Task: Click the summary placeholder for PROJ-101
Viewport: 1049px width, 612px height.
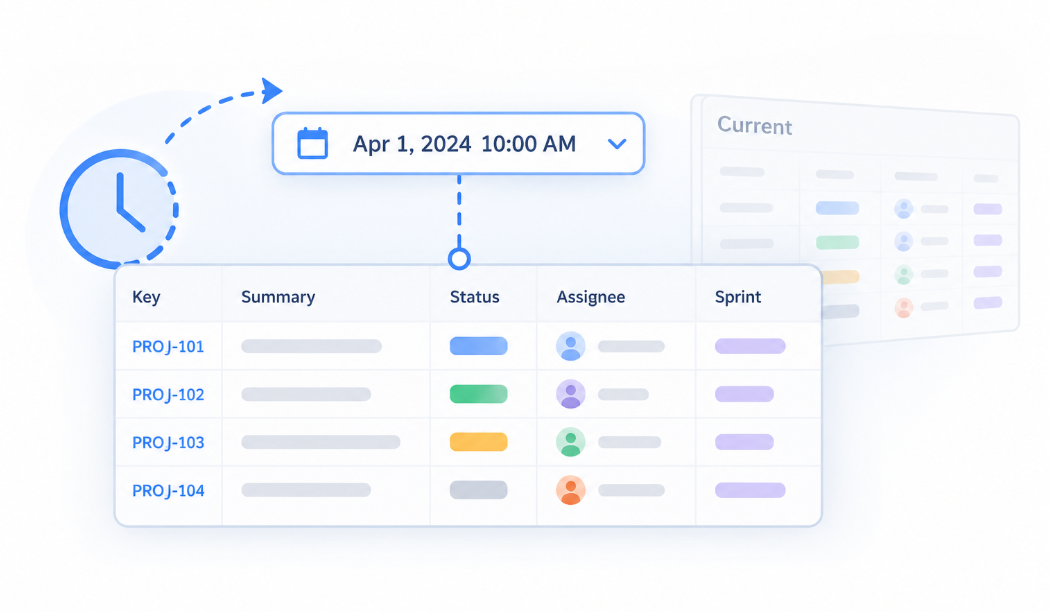Action: [x=311, y=346]
